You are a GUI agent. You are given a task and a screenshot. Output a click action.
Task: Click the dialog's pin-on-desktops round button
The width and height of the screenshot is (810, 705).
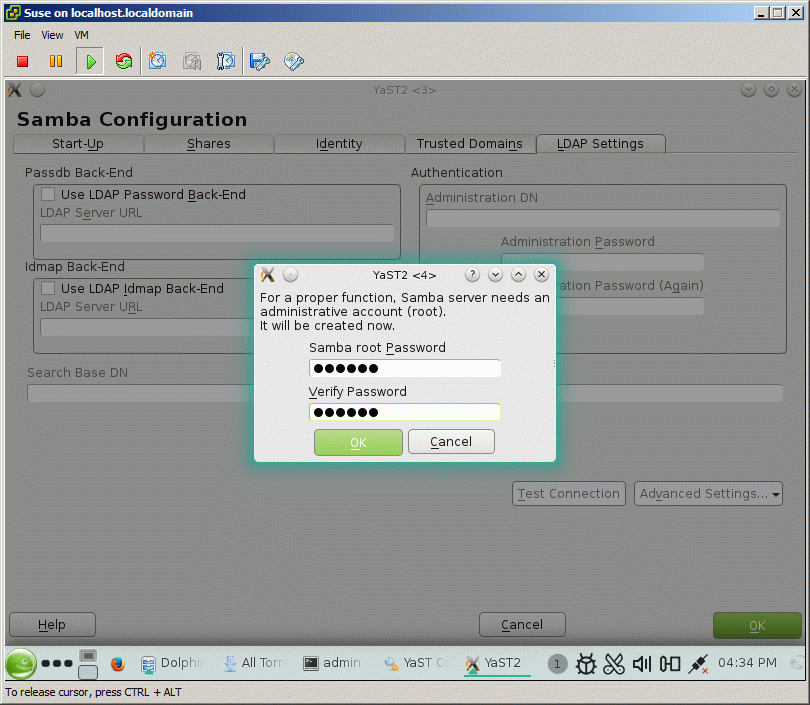(x=290, y=275)
